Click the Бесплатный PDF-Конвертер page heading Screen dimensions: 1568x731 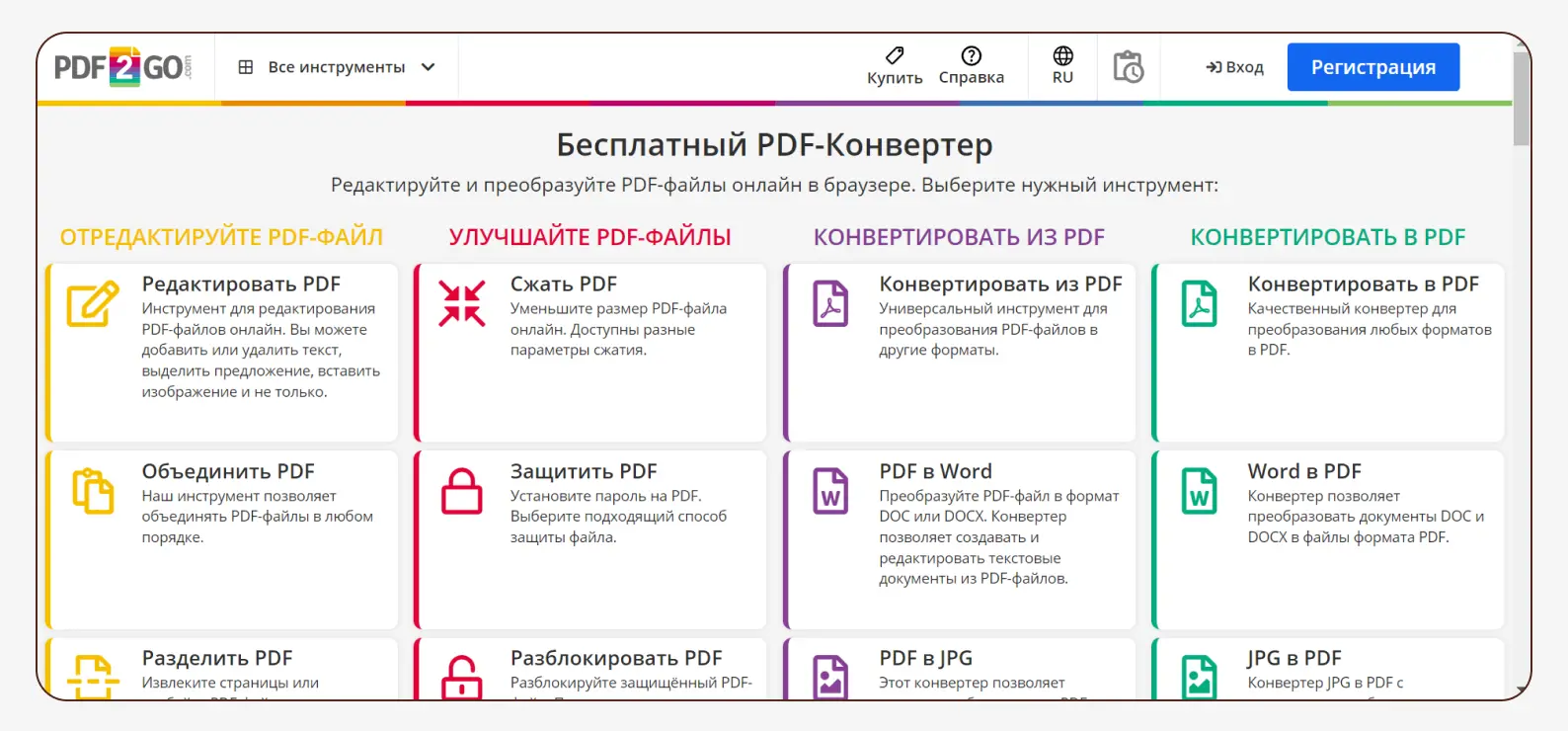tap(774, 145)
